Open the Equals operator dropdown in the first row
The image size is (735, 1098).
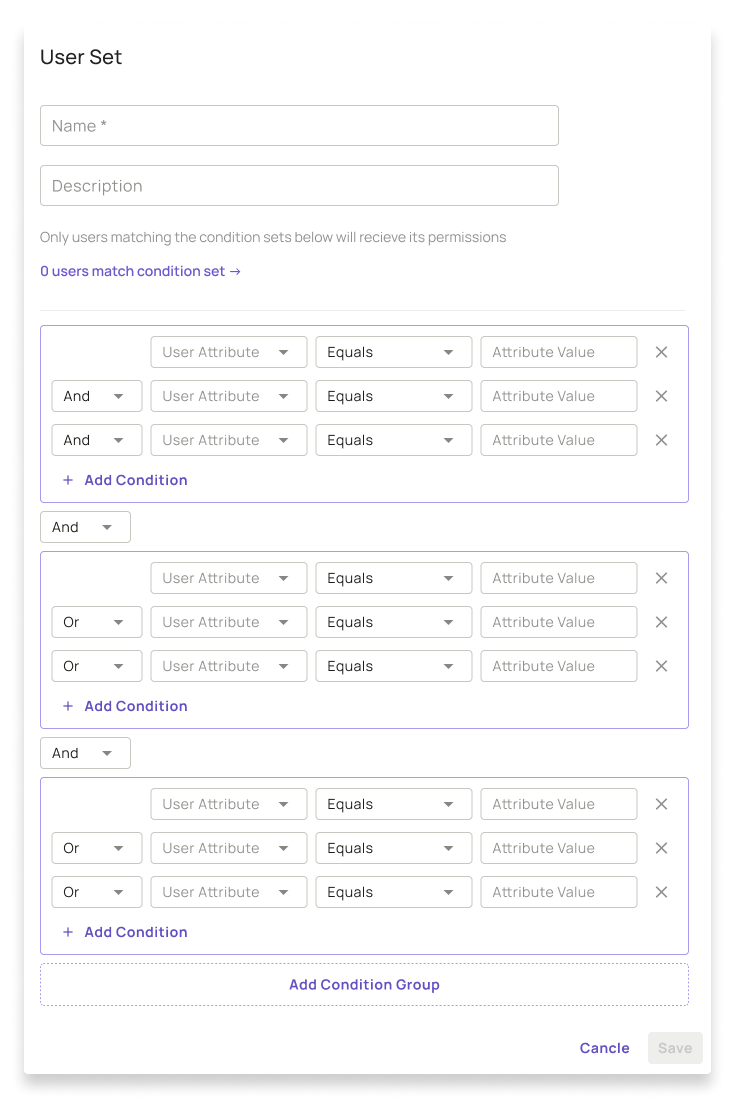393,352
